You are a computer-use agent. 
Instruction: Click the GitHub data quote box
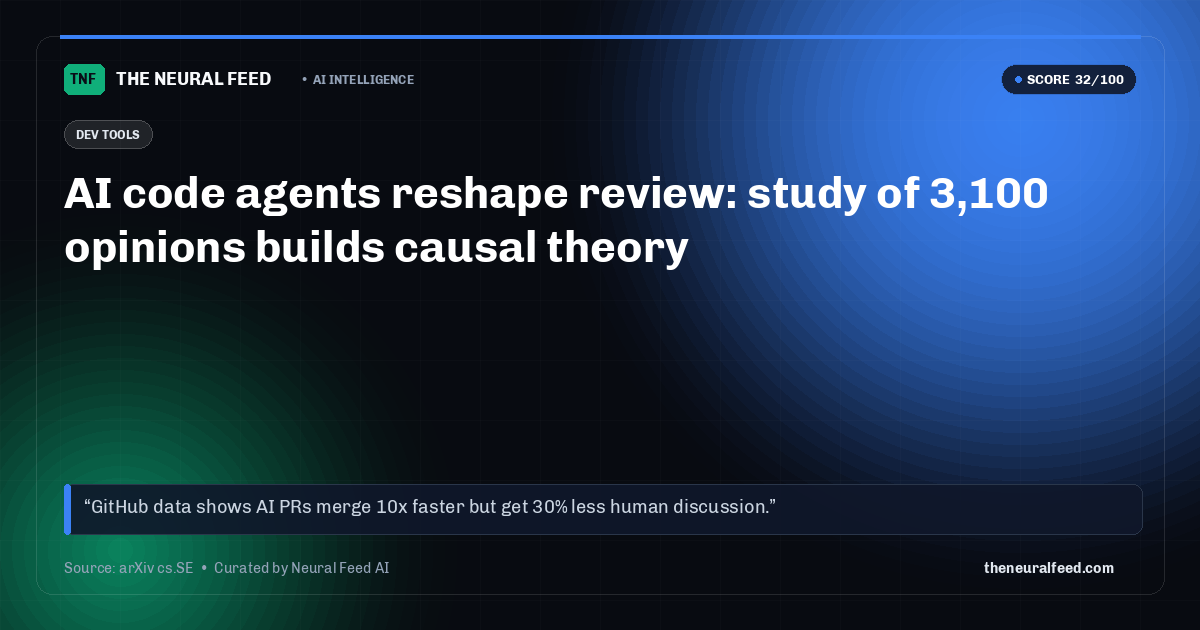tap(603, 509)
